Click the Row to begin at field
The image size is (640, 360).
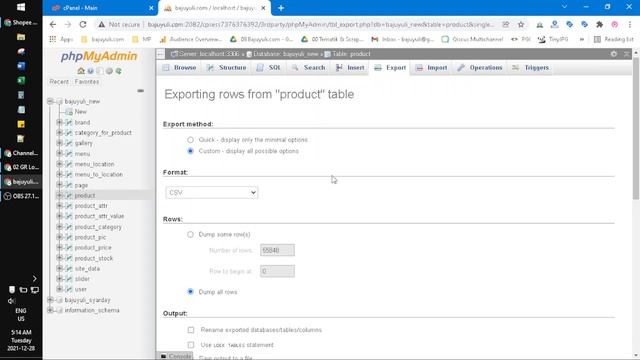277,271
